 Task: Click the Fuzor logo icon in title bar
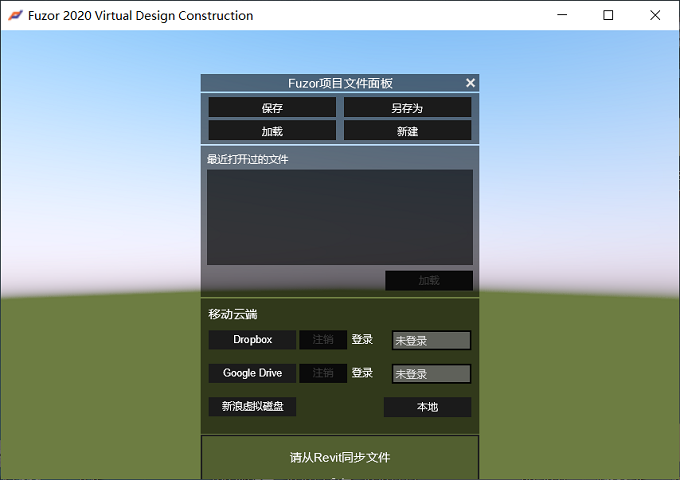pyautogui.click(x=15, y=16)
